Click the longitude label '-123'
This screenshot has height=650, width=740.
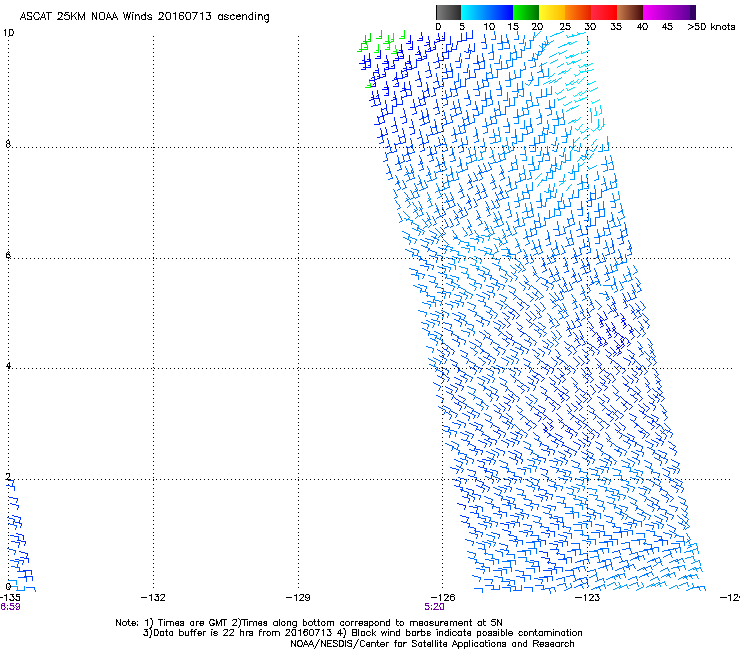pyautogui.click(x=588, y=598)
